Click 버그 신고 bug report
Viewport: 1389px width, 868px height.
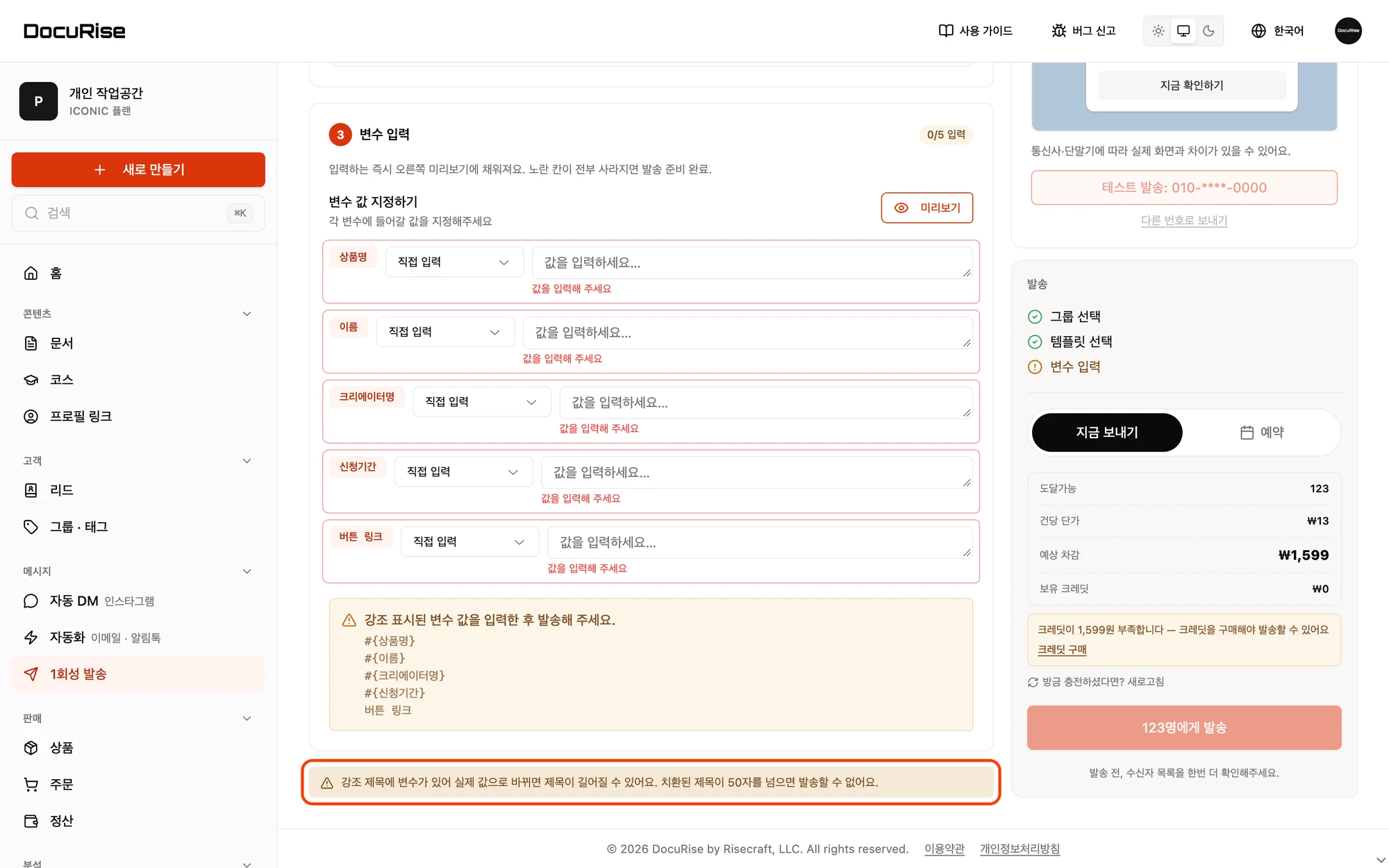[1083, 31]
